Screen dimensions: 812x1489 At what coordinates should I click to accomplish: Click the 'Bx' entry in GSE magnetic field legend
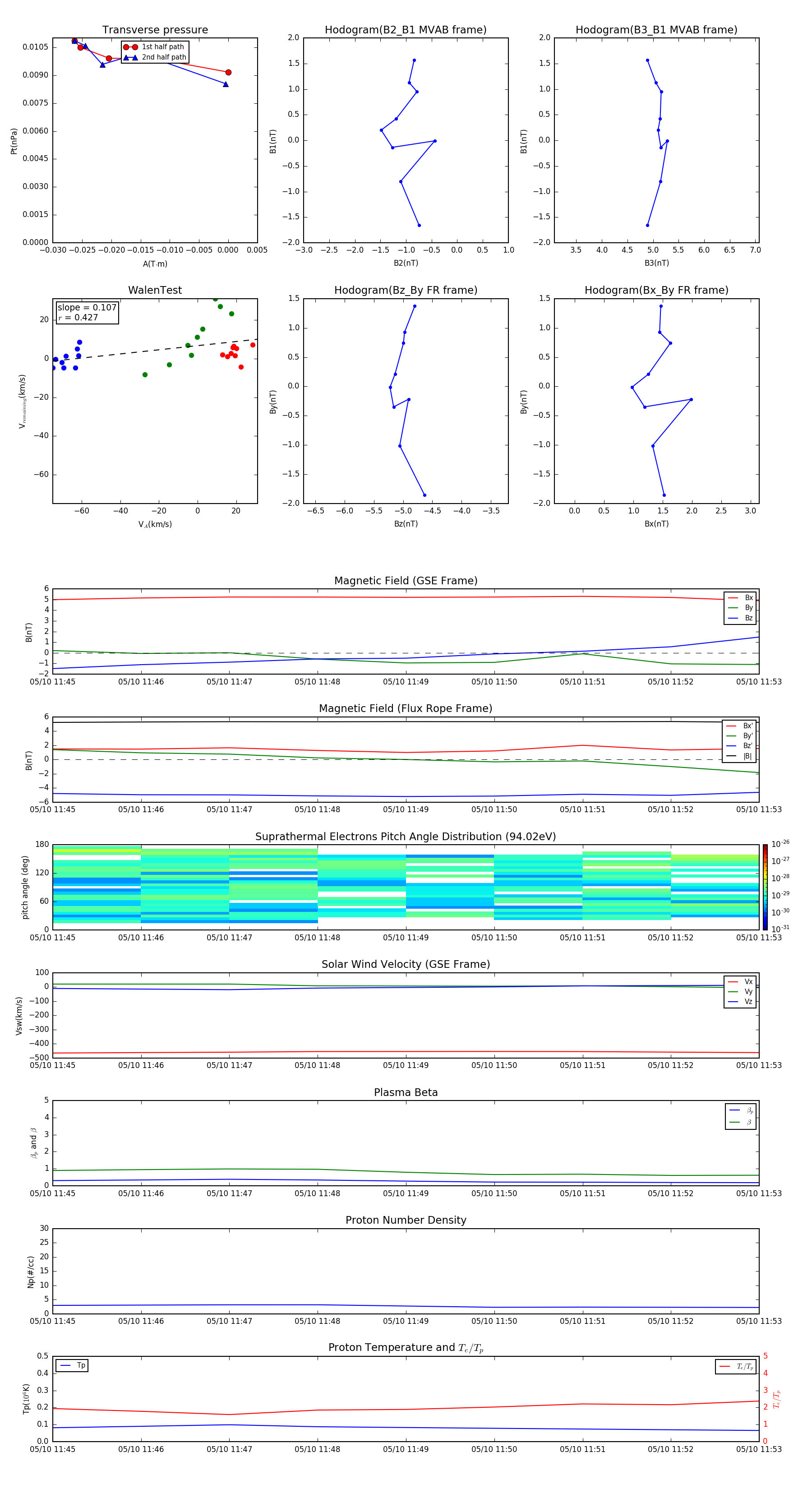pos(740,598)
